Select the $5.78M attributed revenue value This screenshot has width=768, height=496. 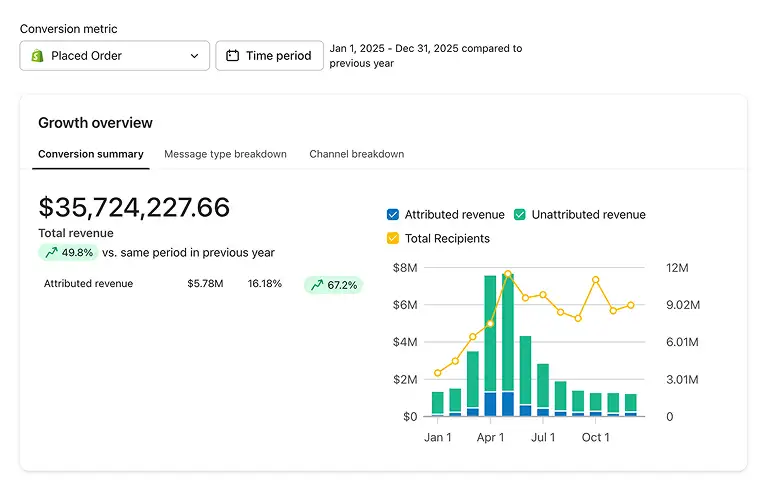coord(205,283)
